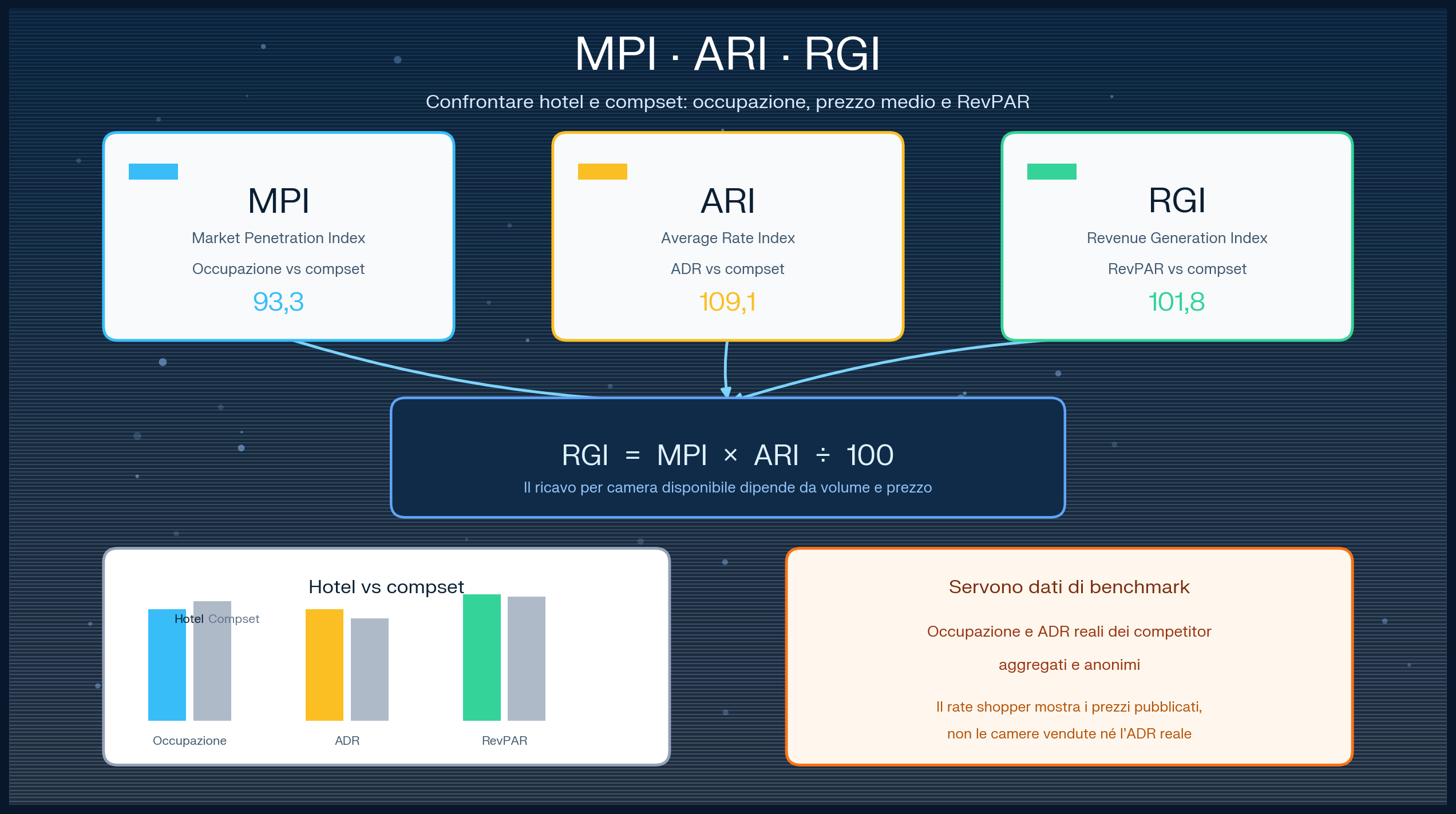Screen dimensions: 1456x814
Task: Select the RGI value 101,8
Action: tap(1177, 301)
